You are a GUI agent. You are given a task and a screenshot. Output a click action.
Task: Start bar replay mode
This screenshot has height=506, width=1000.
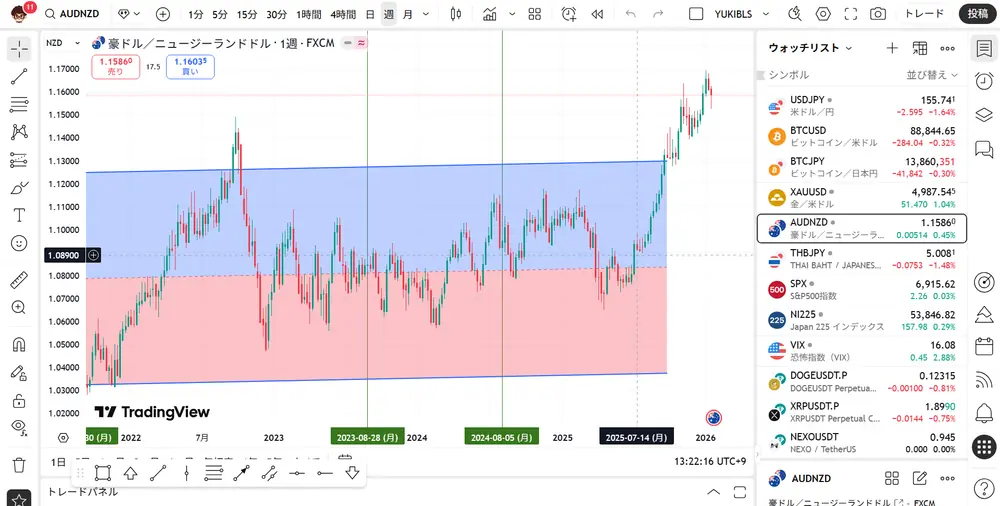[597, 14]
